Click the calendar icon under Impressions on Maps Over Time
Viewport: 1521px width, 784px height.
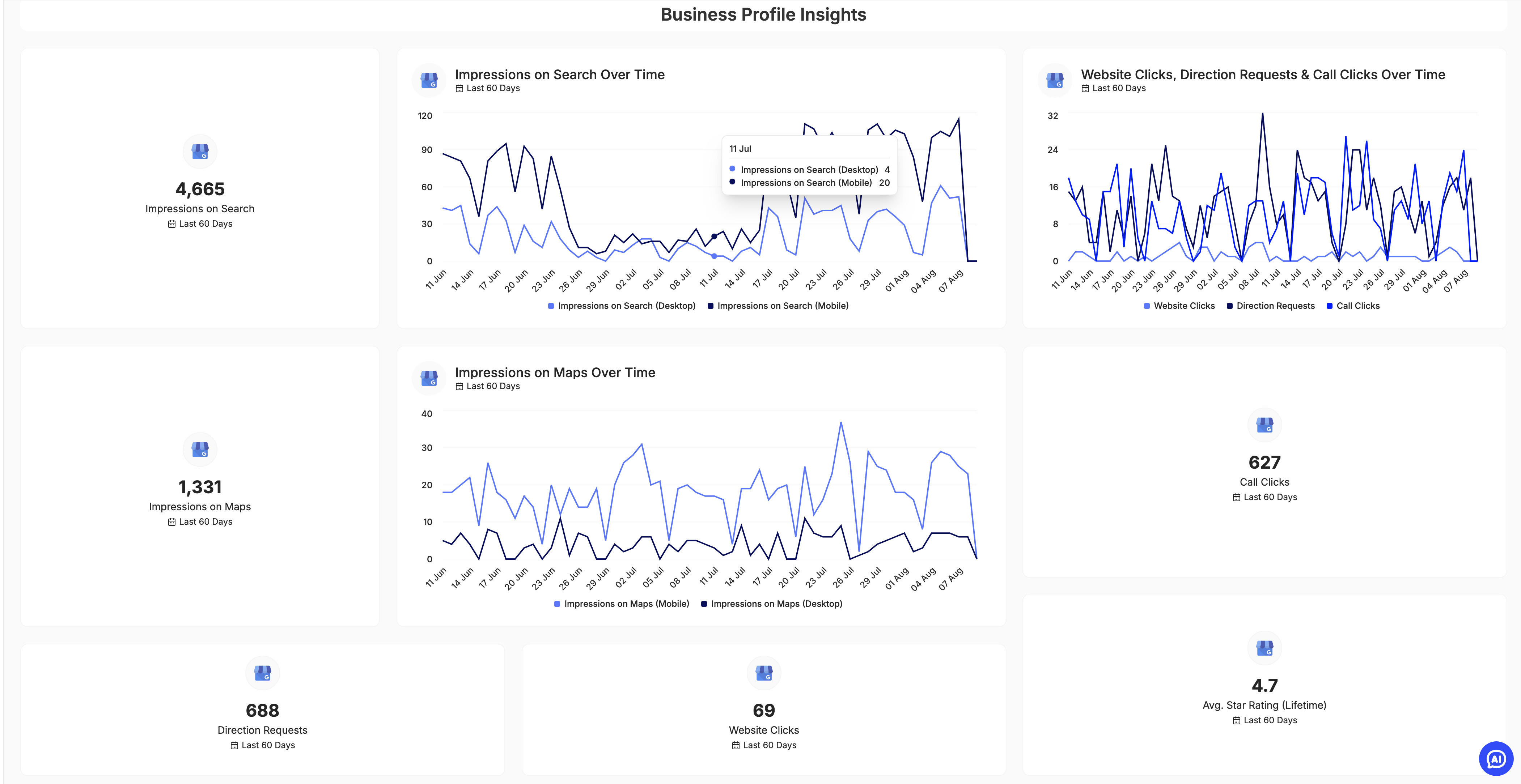click(x=459, y=387)
